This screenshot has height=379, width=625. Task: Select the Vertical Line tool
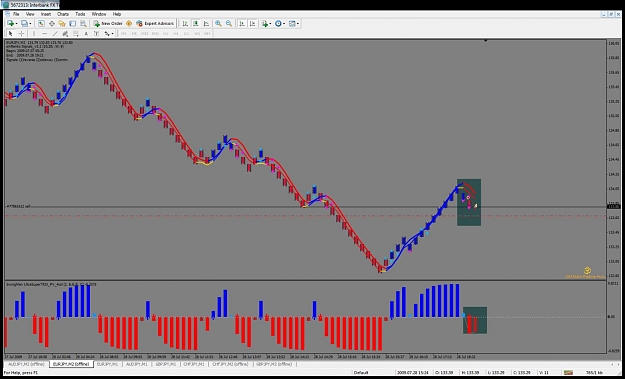[34, 33]
